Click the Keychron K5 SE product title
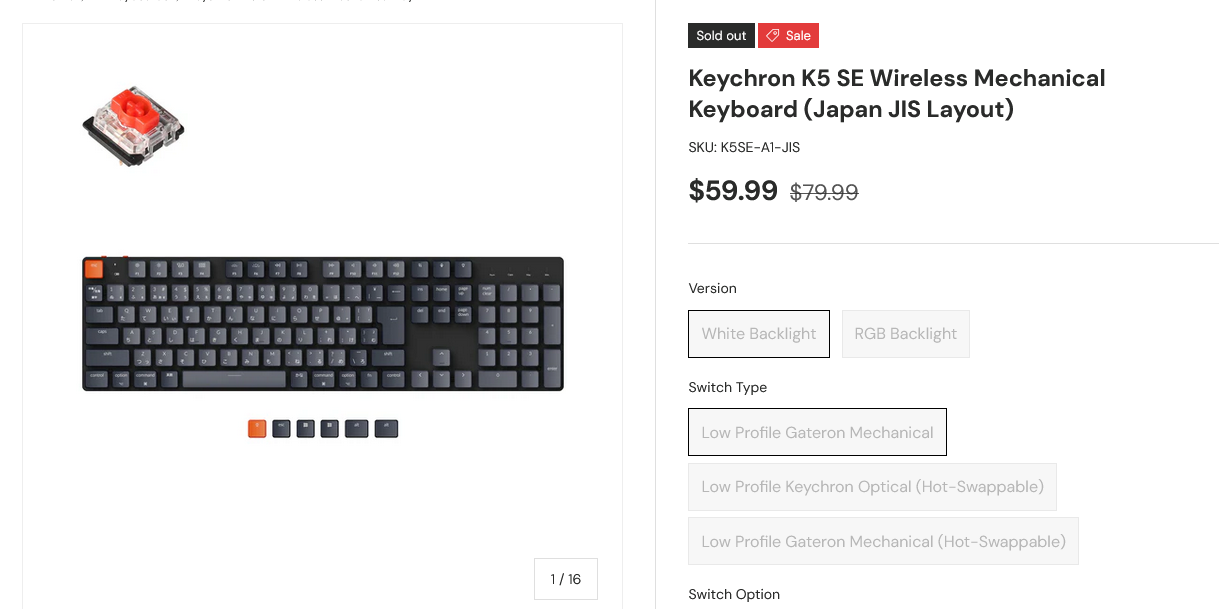Image resolution: width=1230 pixels, height=609 pixels. point(896,93)
